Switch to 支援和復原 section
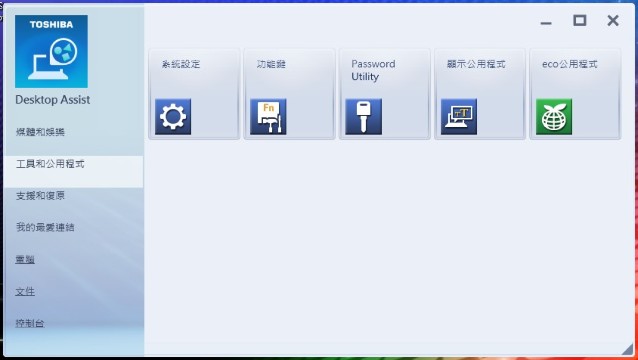The height and width of the screenshot is (360, 638). (x=40, y=196)
